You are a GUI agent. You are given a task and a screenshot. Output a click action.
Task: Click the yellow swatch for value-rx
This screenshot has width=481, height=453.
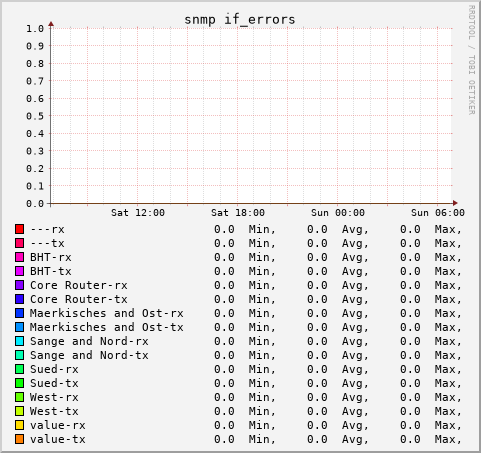click(x=19, y=425)
